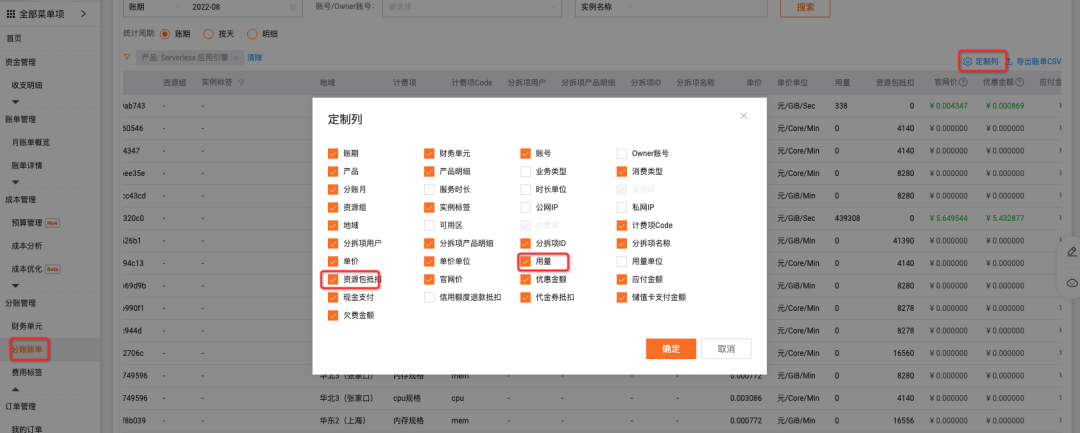Check the 服务时长 checkbox

429,189
